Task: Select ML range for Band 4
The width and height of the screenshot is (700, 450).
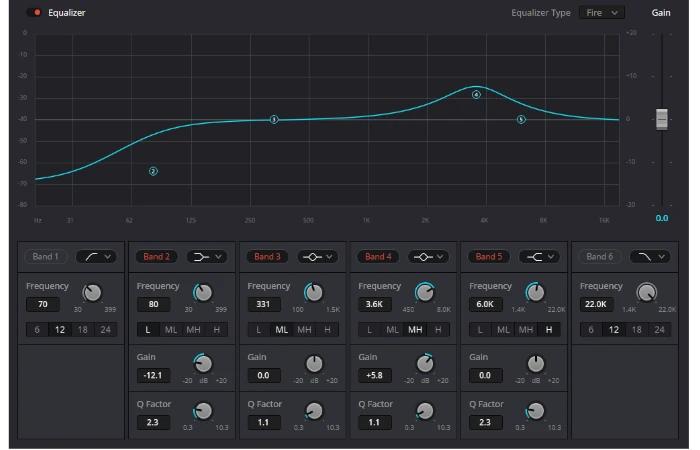Action: click(392, 329)
